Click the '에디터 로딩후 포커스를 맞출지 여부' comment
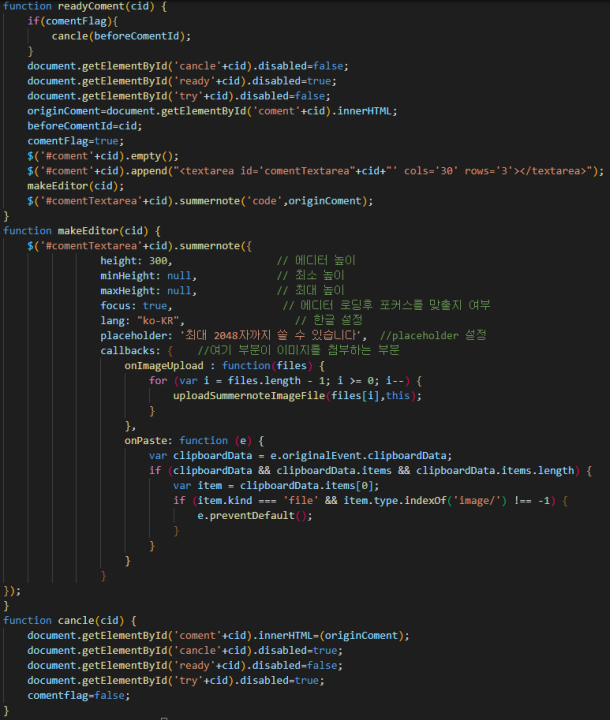This screenshot has height=720, width=610. 387,306
